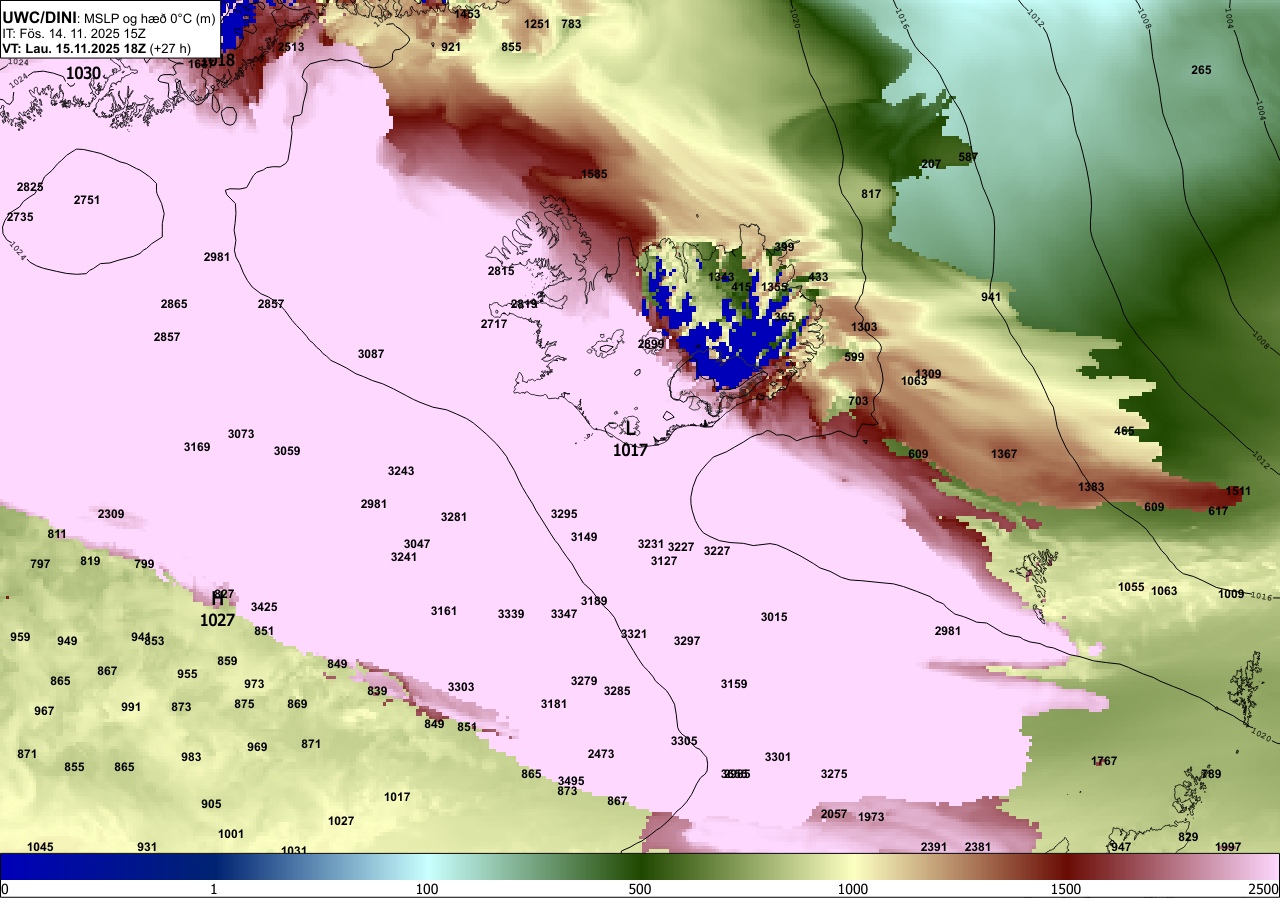Click the height value 3347

pyautogui.click(x=564, y=614)
